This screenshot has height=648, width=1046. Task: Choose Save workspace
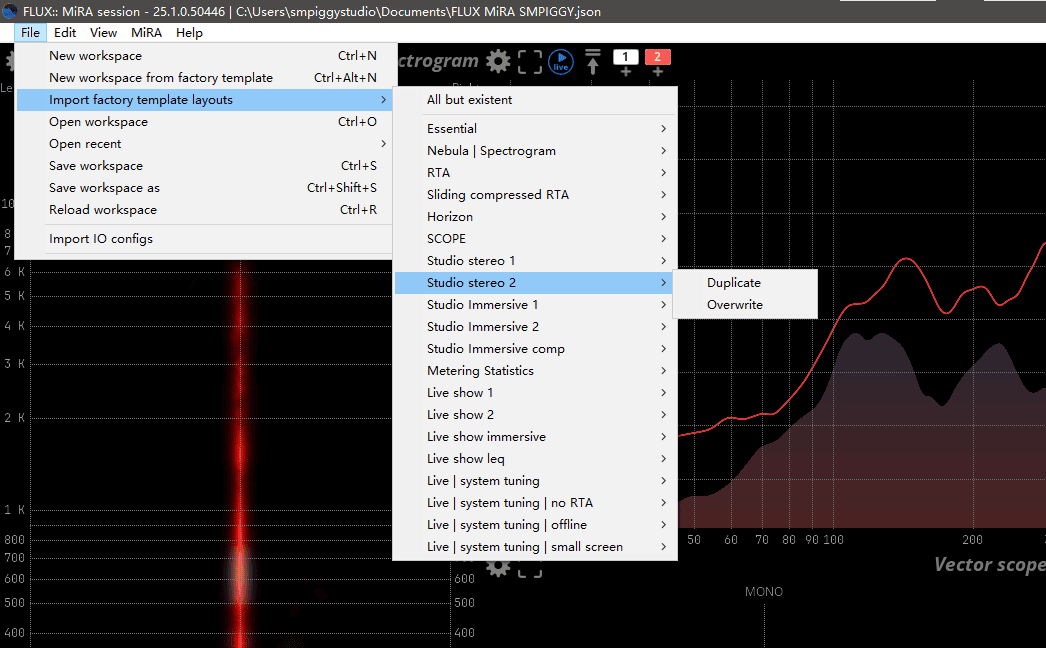coord(203,166)
